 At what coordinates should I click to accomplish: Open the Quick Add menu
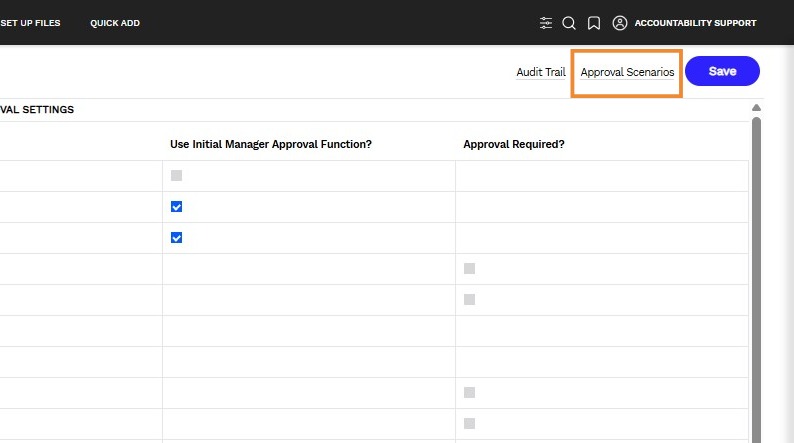click(x=115, y=23)
